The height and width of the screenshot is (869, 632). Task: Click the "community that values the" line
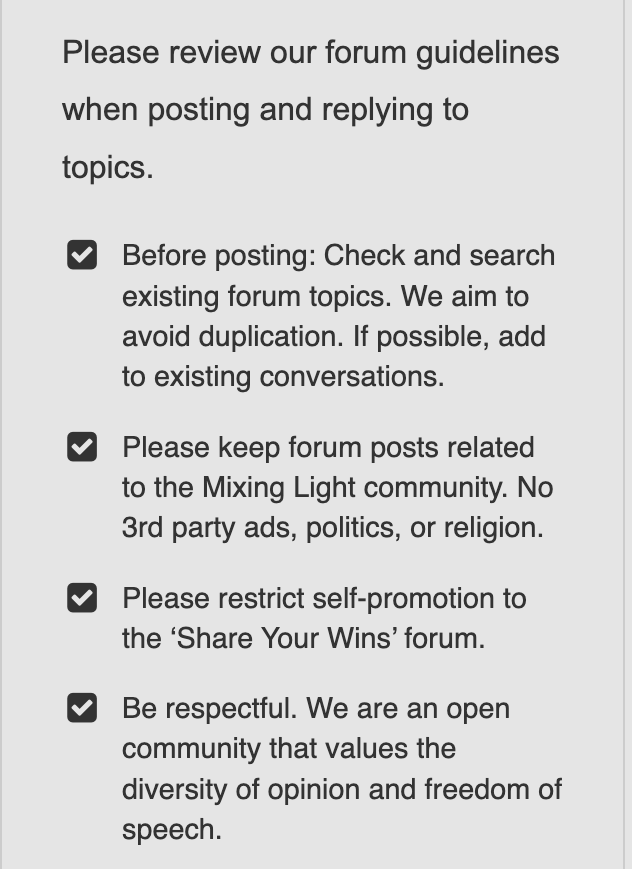(x=289, y=749)
